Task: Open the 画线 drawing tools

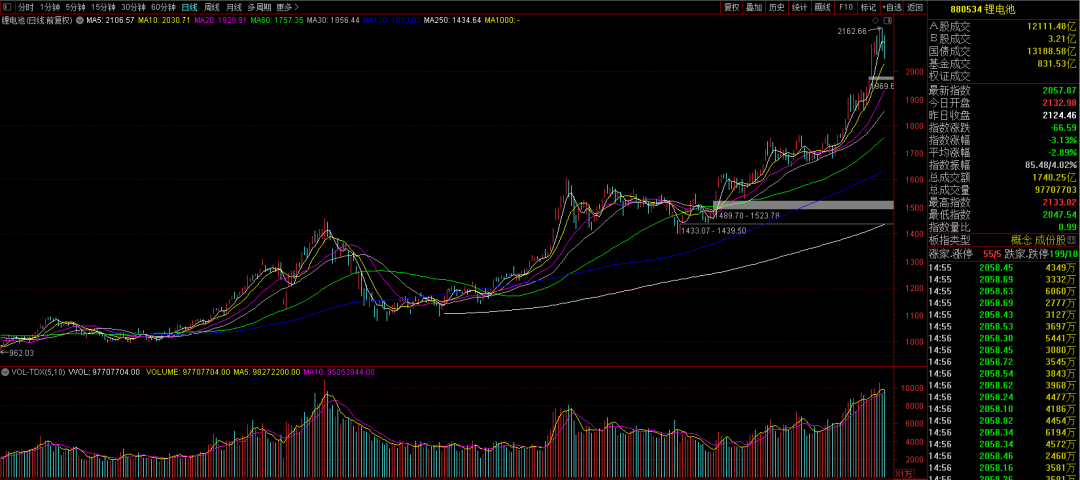Action: coord(823,7)
